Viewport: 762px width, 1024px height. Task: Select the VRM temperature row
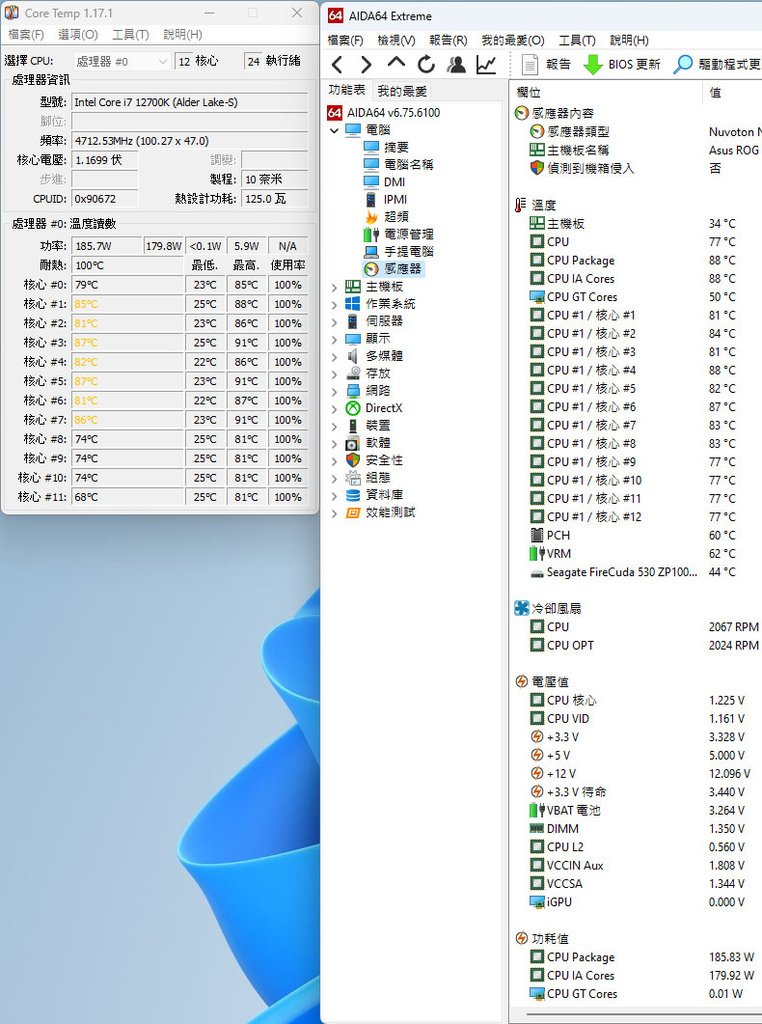[637, 553]
